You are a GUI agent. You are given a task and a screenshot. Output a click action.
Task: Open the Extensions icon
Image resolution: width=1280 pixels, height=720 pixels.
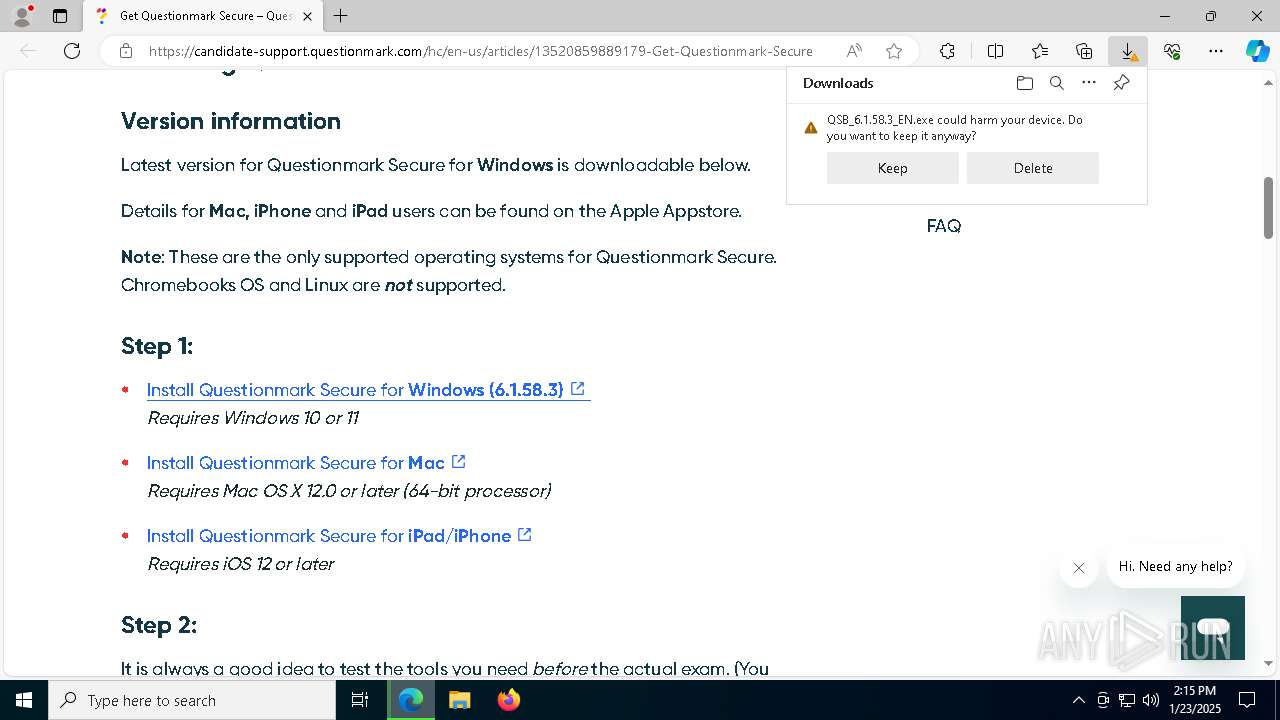coord(947,51)
